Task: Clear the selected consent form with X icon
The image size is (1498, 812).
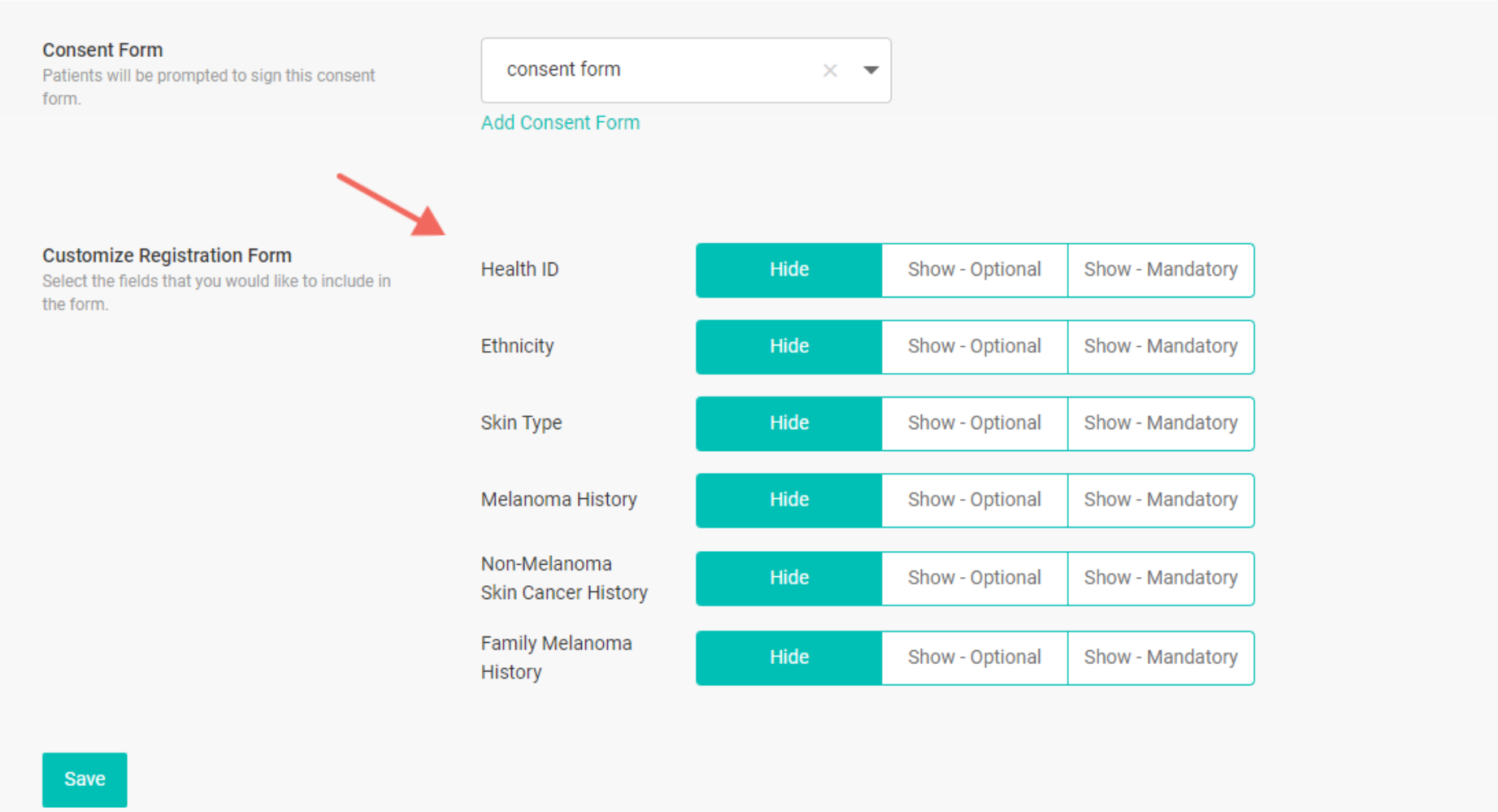Action: point(829,71)
